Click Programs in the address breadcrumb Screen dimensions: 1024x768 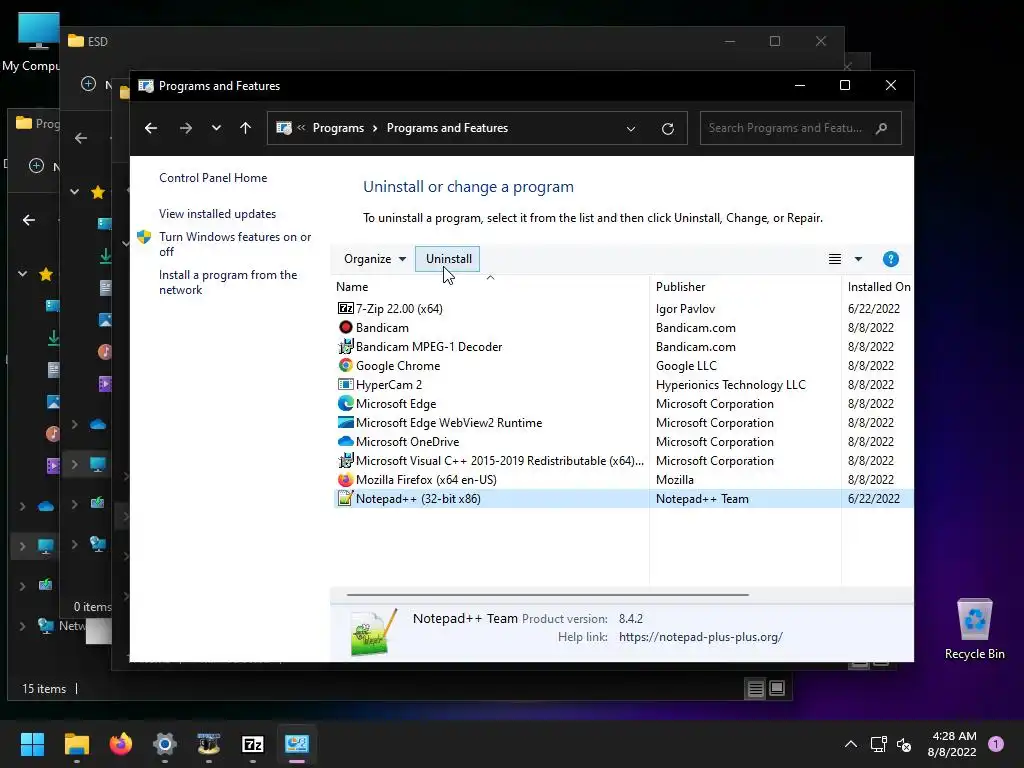(x=338, y=128)
